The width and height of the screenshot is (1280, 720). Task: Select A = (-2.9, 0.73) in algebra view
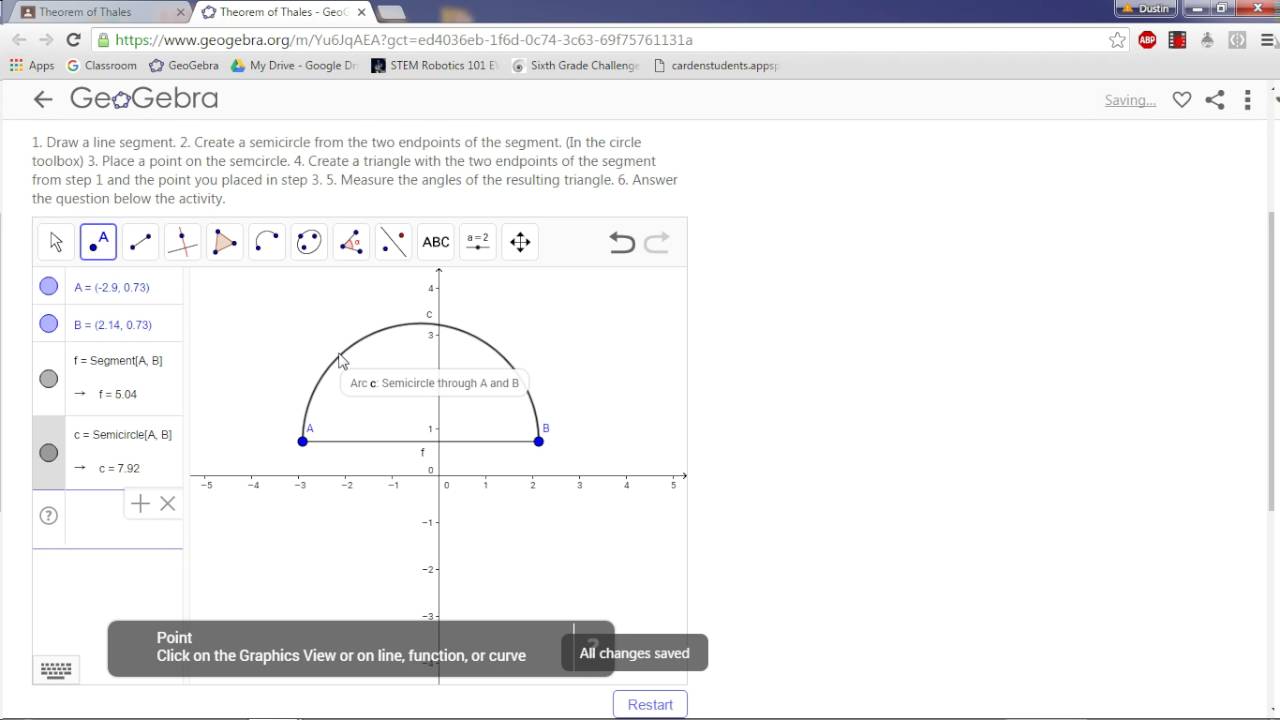[112, 287]
